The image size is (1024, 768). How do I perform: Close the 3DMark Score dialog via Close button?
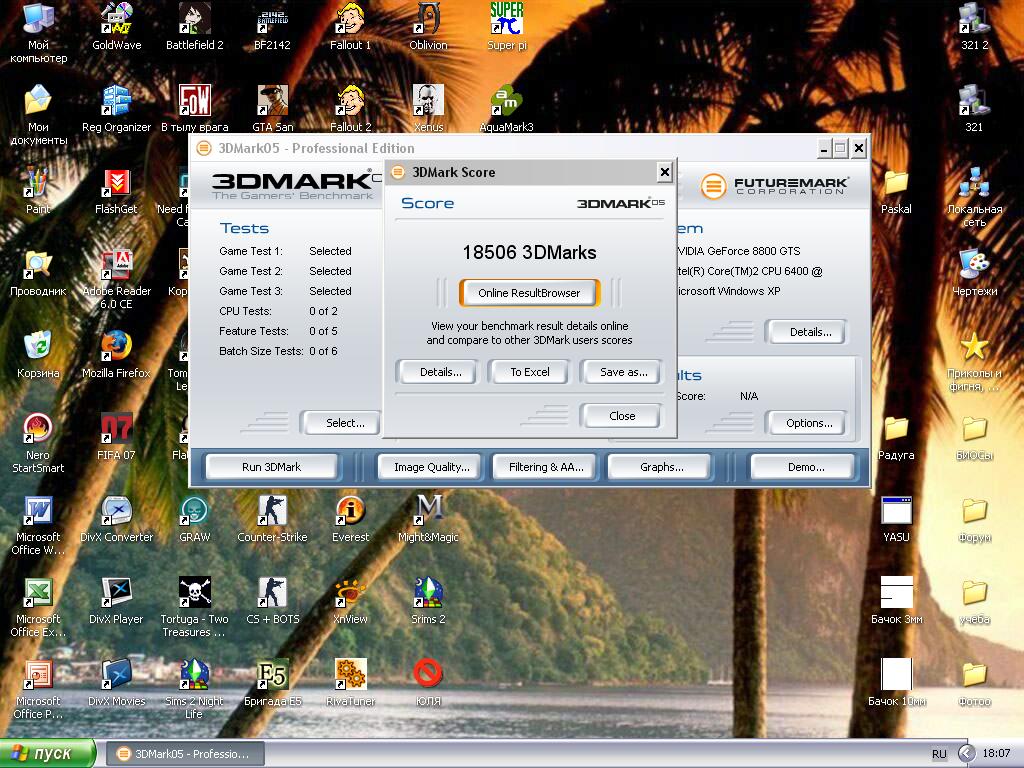(x=622, y=416)
